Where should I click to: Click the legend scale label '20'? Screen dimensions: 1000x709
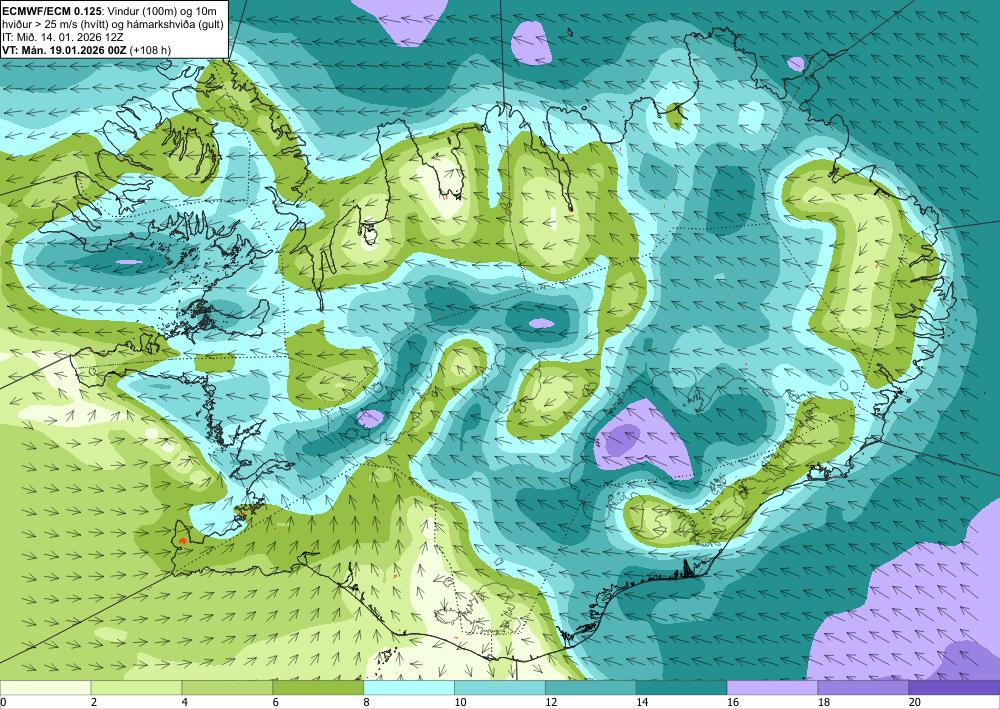coord(915,702)
